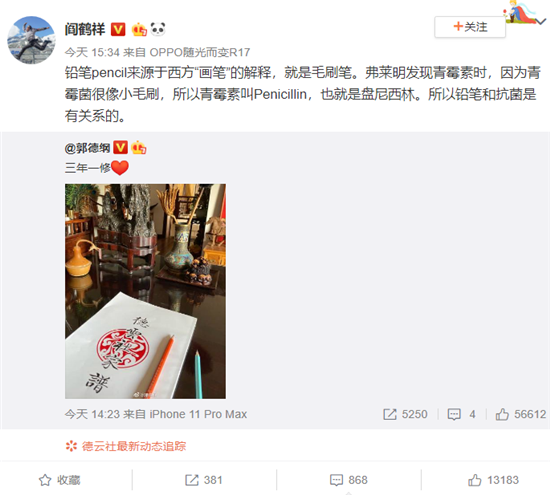Open the OPPO随光而变R17 source link
Image resolution: width=550 pixels, height=495 pixels.
point(200,52)
